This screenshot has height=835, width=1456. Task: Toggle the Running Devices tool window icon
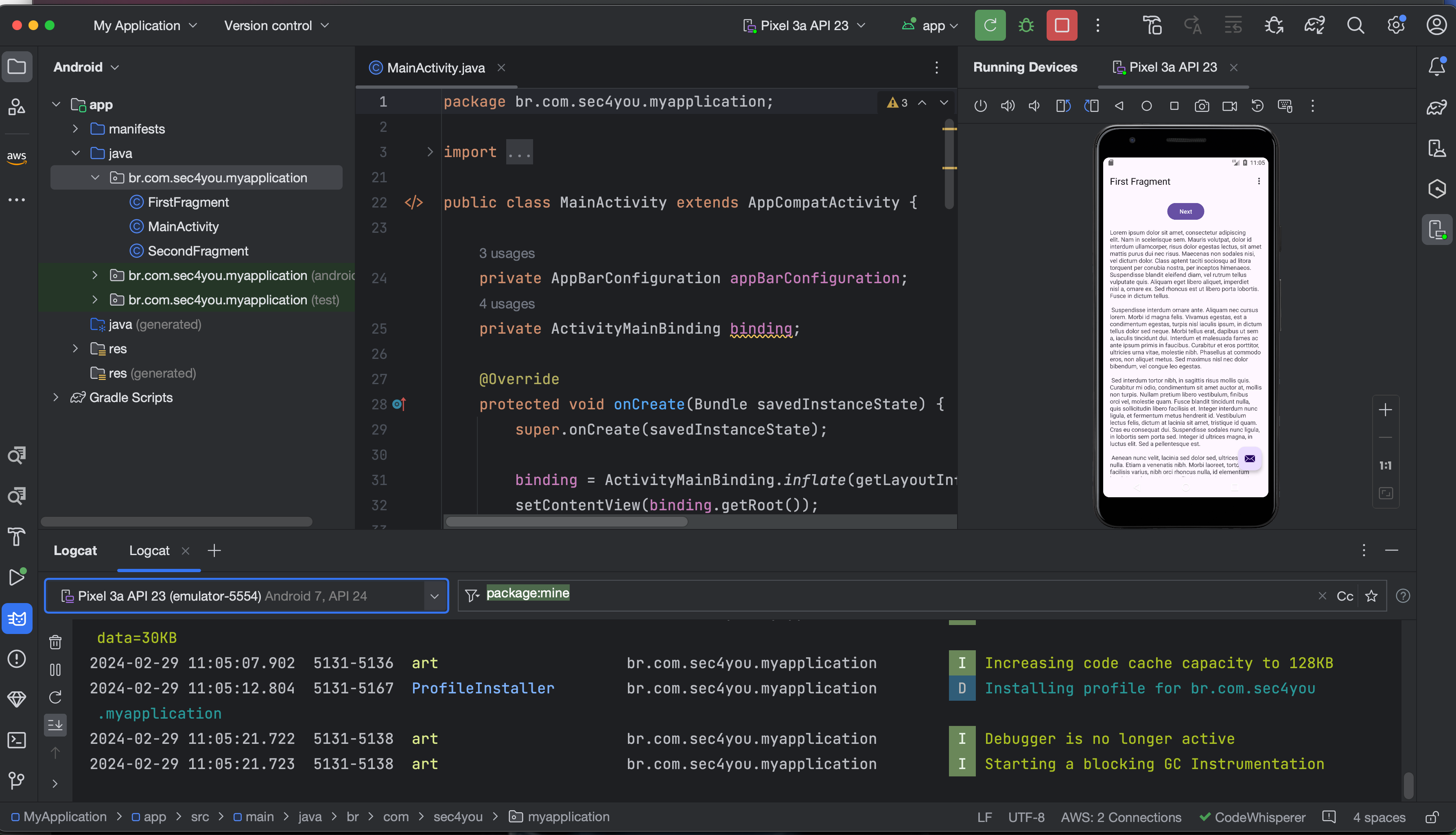1436,230
